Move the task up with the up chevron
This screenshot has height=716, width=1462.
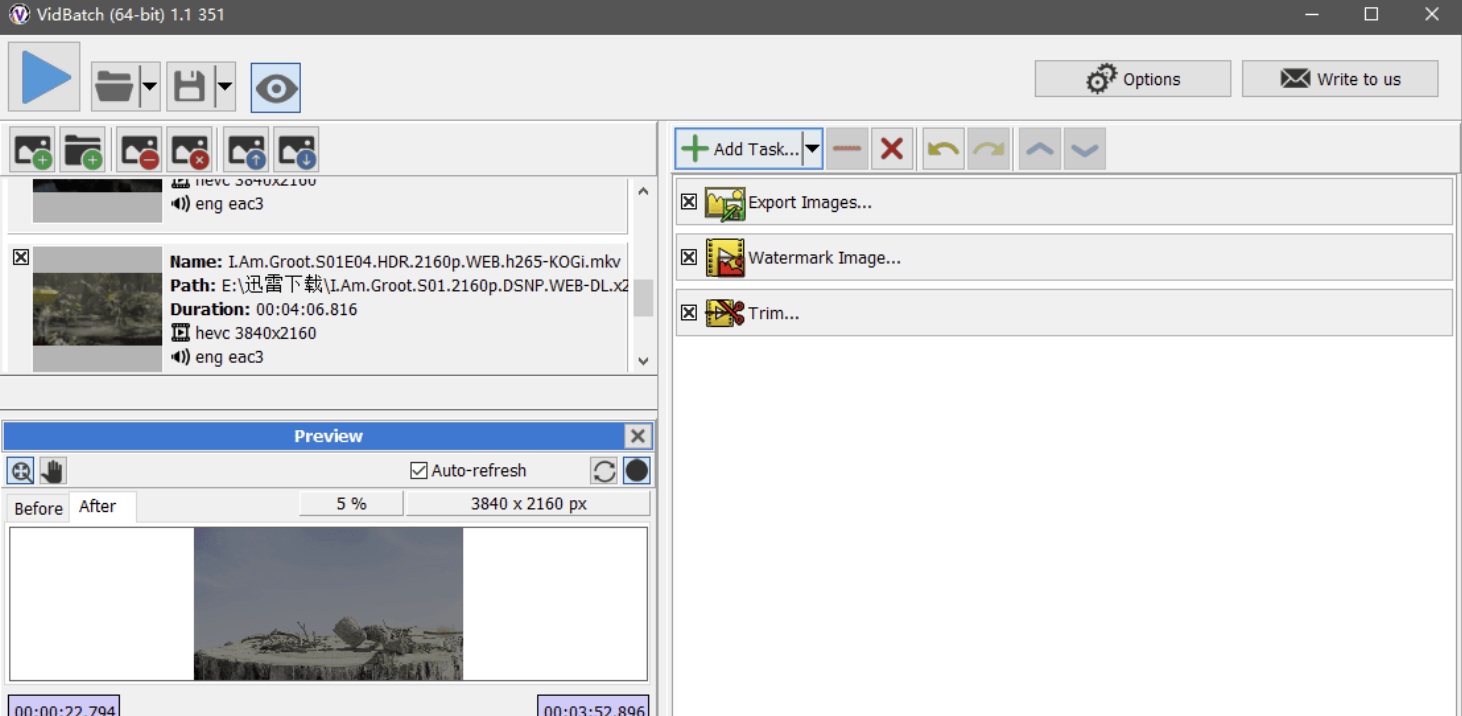(1039, 149)
